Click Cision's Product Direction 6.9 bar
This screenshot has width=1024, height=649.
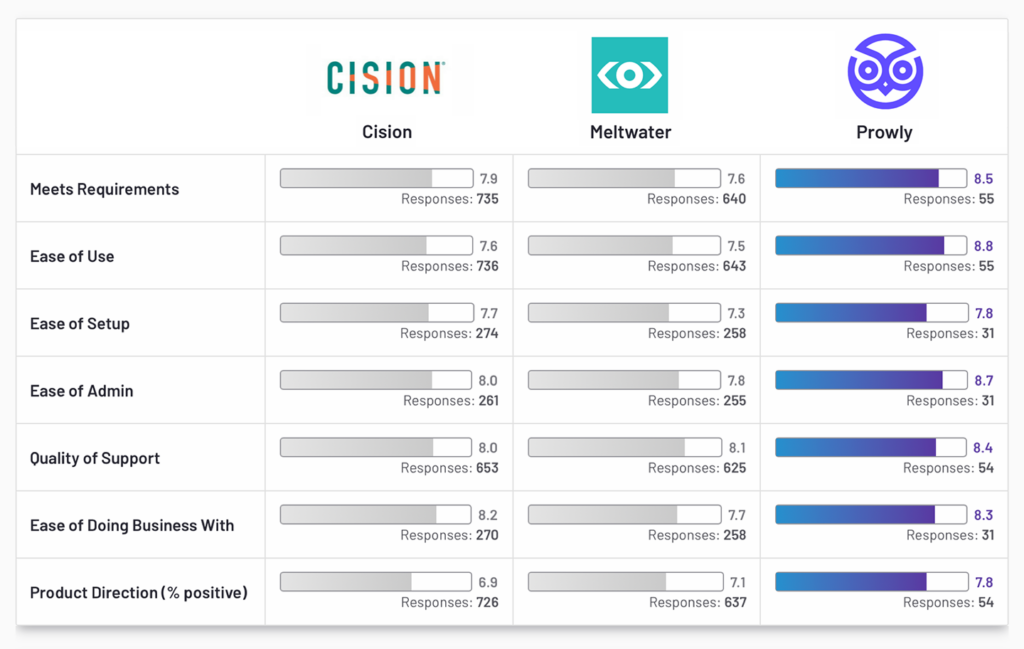(376, 582)
